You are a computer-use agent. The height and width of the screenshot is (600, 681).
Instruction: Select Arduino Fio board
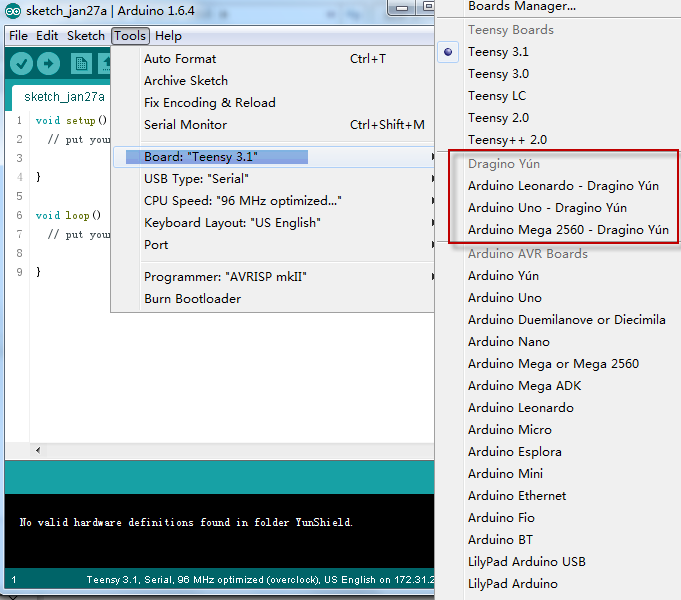(501, 518)
